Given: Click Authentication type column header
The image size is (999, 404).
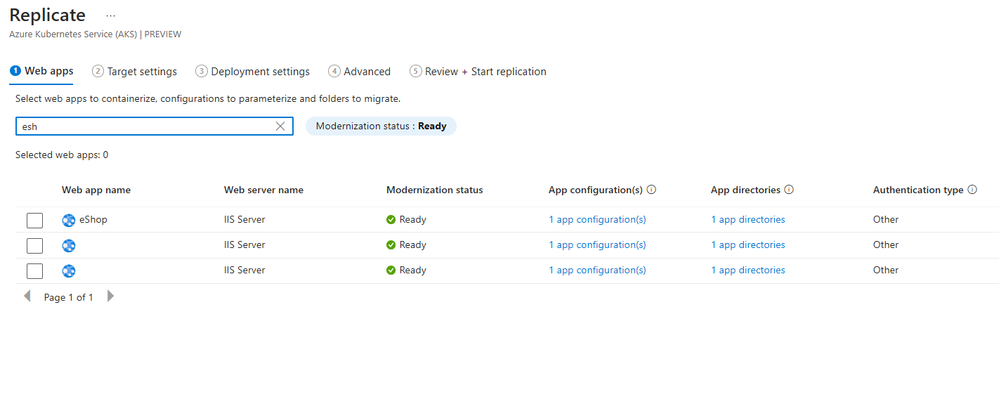Looking at the screenshot, I should pos(918,190).
